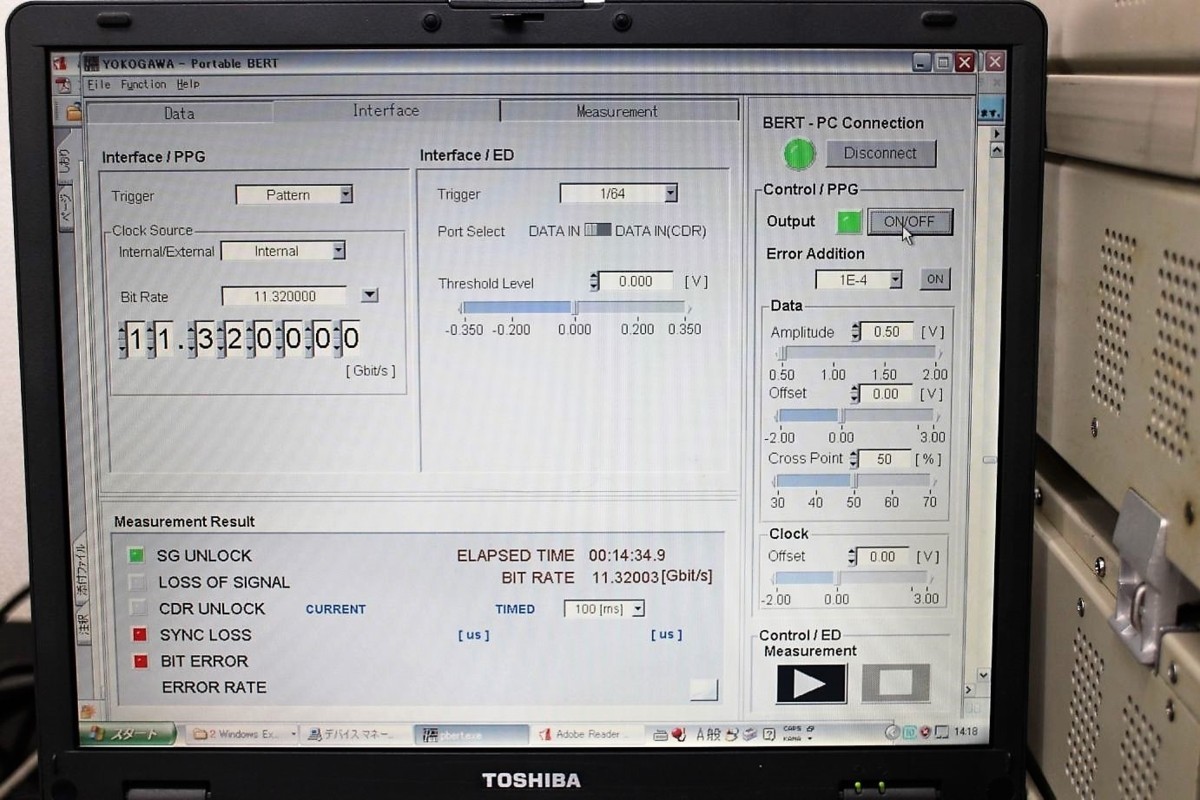Click the Data Amplitude value field
Screen dimensions: 1200x800
[x=886, y=331]
